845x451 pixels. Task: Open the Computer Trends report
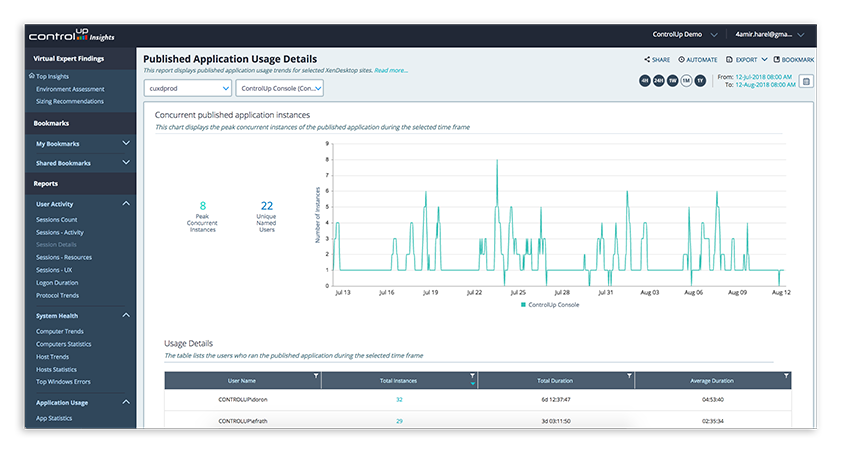[x=60, y=331]
